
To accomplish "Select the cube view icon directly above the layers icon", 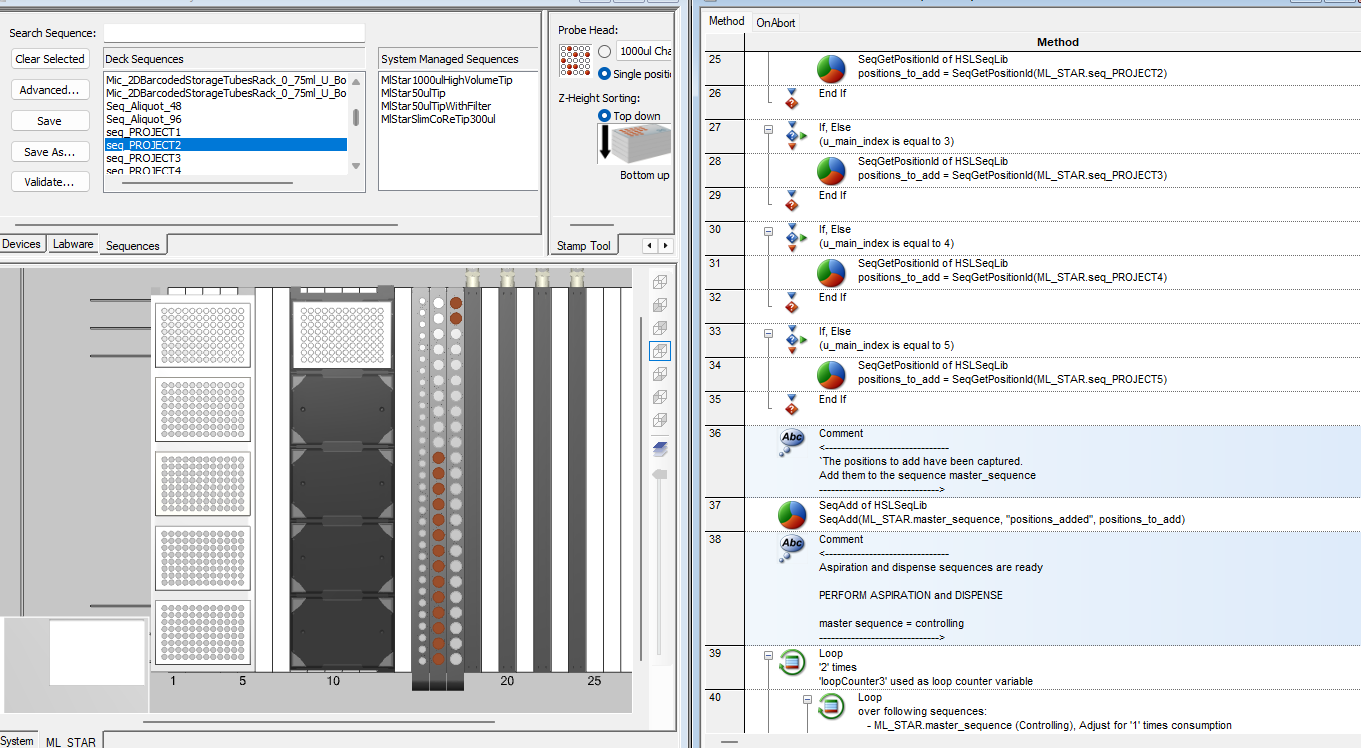I will click(x=660, y=420).
